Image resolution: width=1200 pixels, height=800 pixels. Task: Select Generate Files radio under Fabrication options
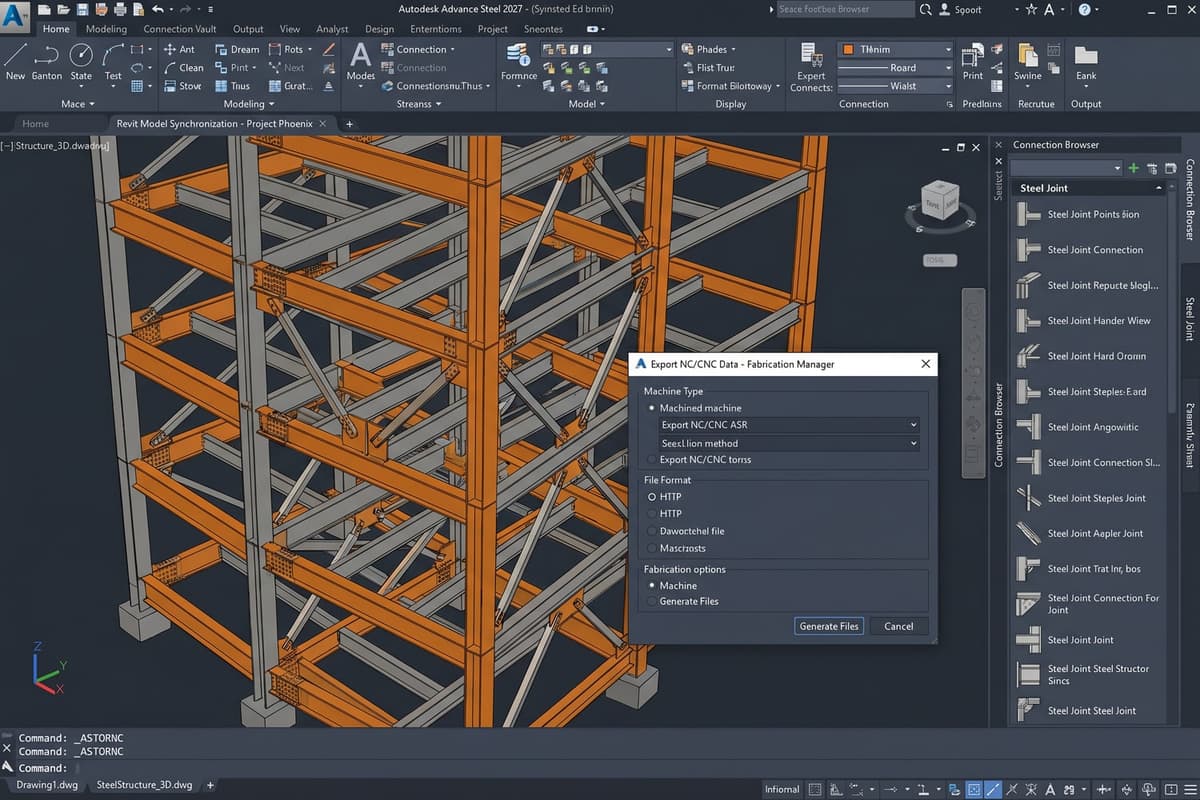pos(652,601)
